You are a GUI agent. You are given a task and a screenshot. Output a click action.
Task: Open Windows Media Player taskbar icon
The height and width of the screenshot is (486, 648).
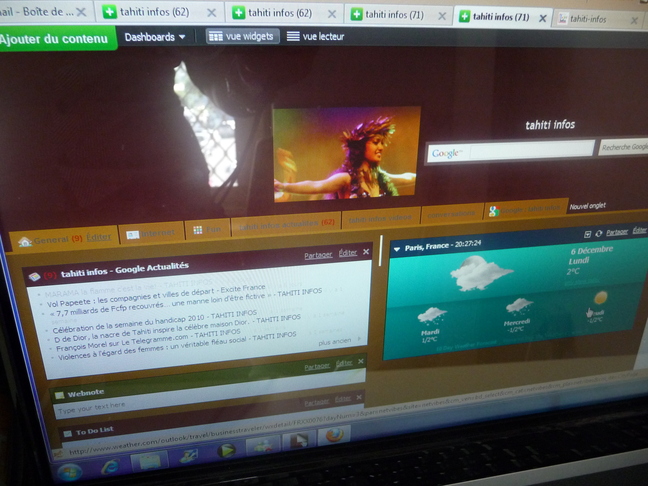(x=227, y=450)
